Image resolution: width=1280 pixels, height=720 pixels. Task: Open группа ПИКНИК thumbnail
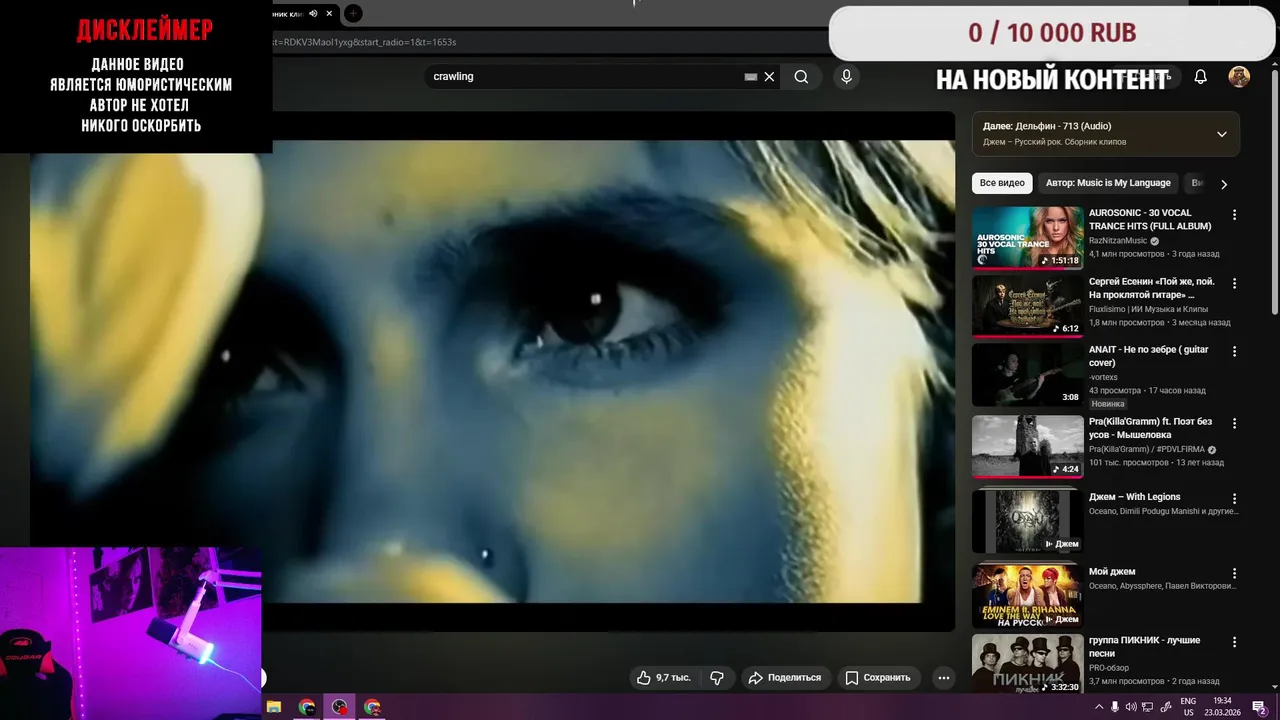point(1027,664)
